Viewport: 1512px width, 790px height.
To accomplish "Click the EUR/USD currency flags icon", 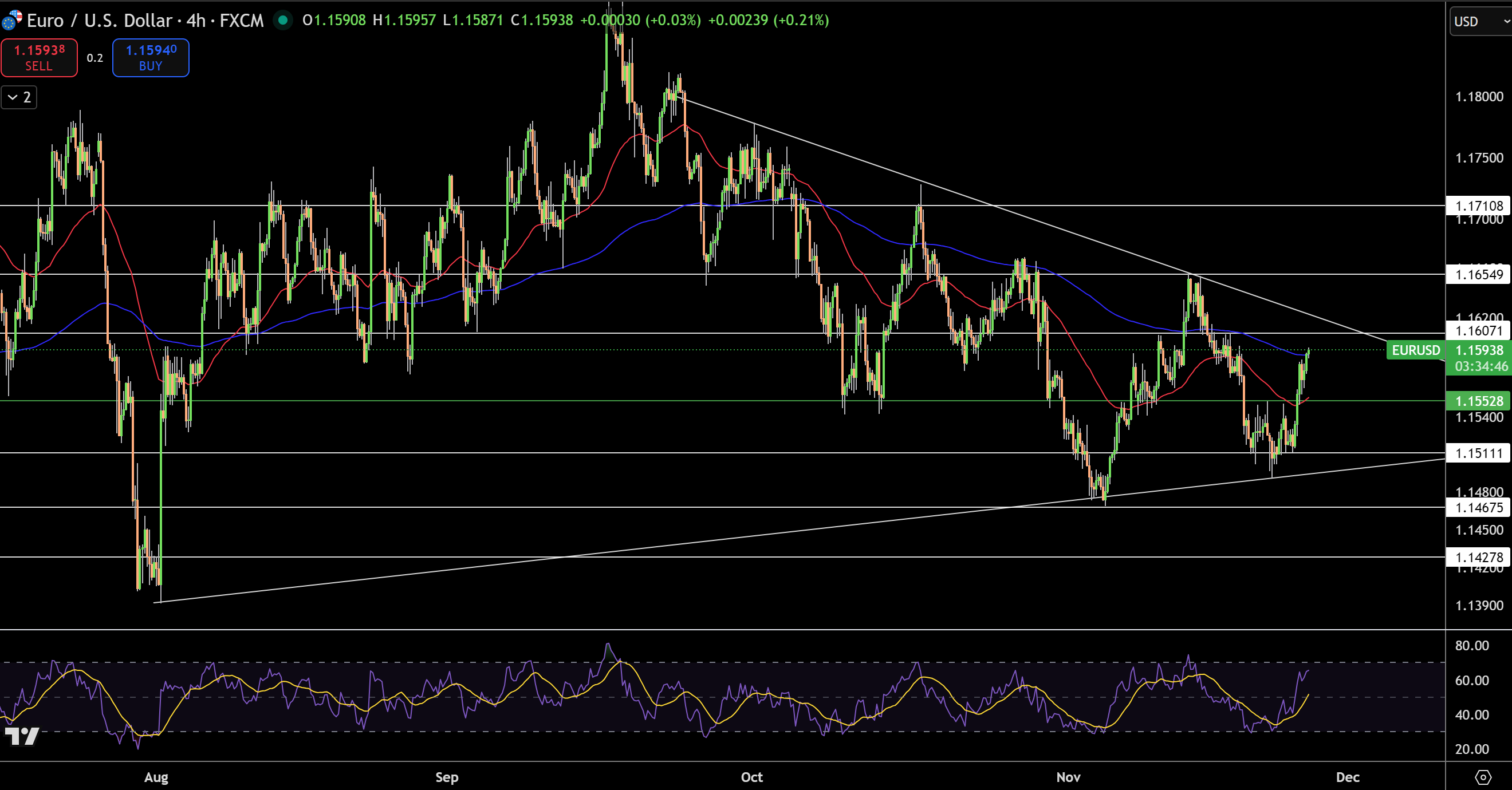I will [x=13, y=20].
